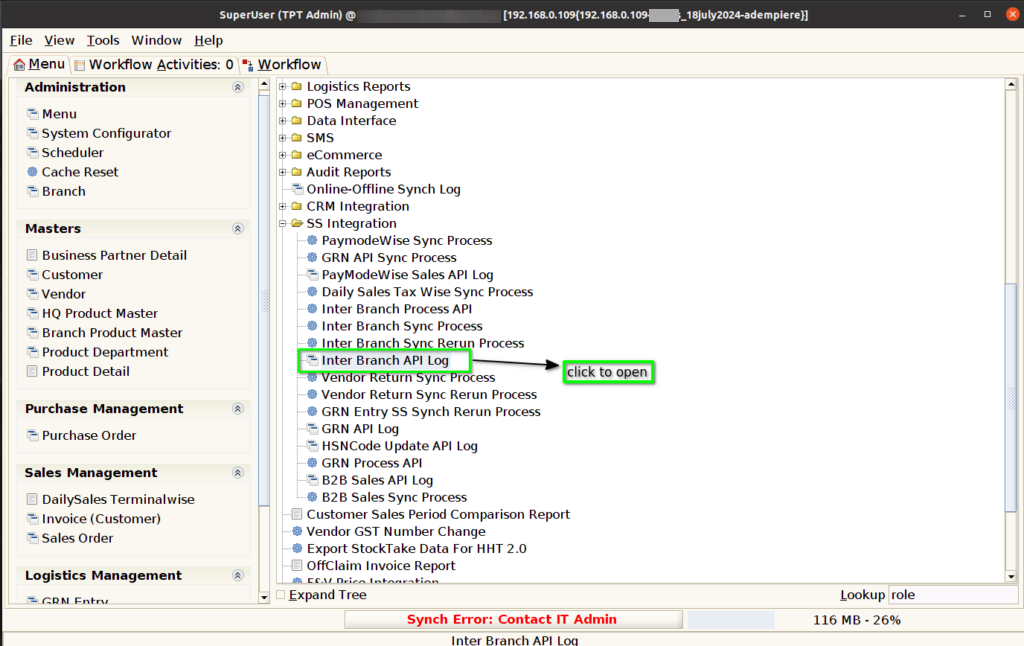The height and width of the screenshot is (646, 1024).
Task: Expand the eCommerce folder node
Action: [283, 155]
